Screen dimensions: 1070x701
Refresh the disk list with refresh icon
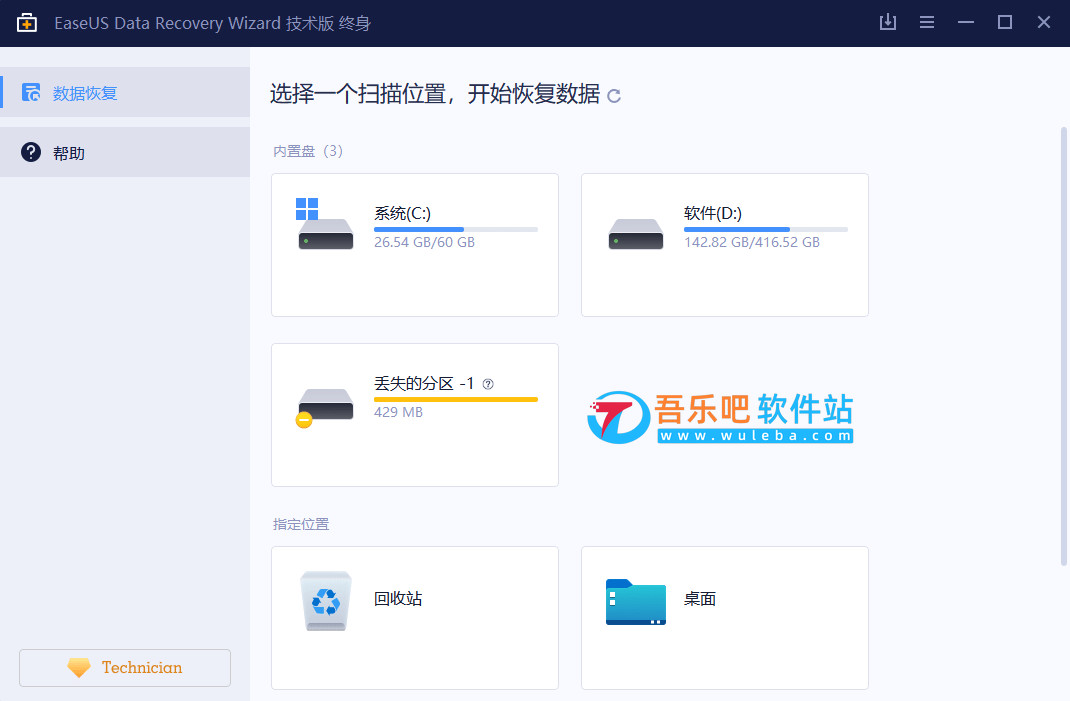click(613, 96)
